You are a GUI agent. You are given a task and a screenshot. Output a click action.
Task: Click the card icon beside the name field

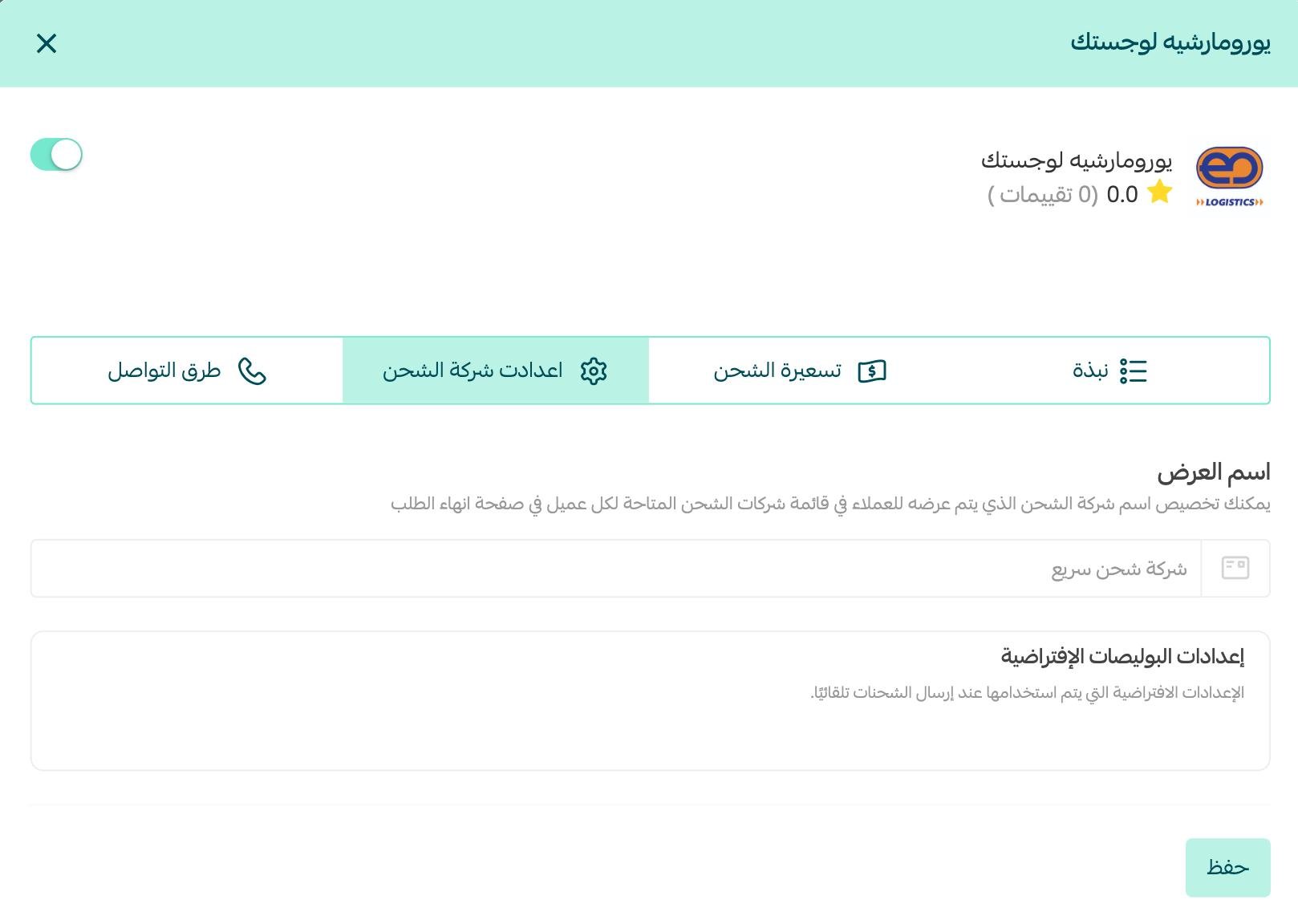pos(1235,568)
